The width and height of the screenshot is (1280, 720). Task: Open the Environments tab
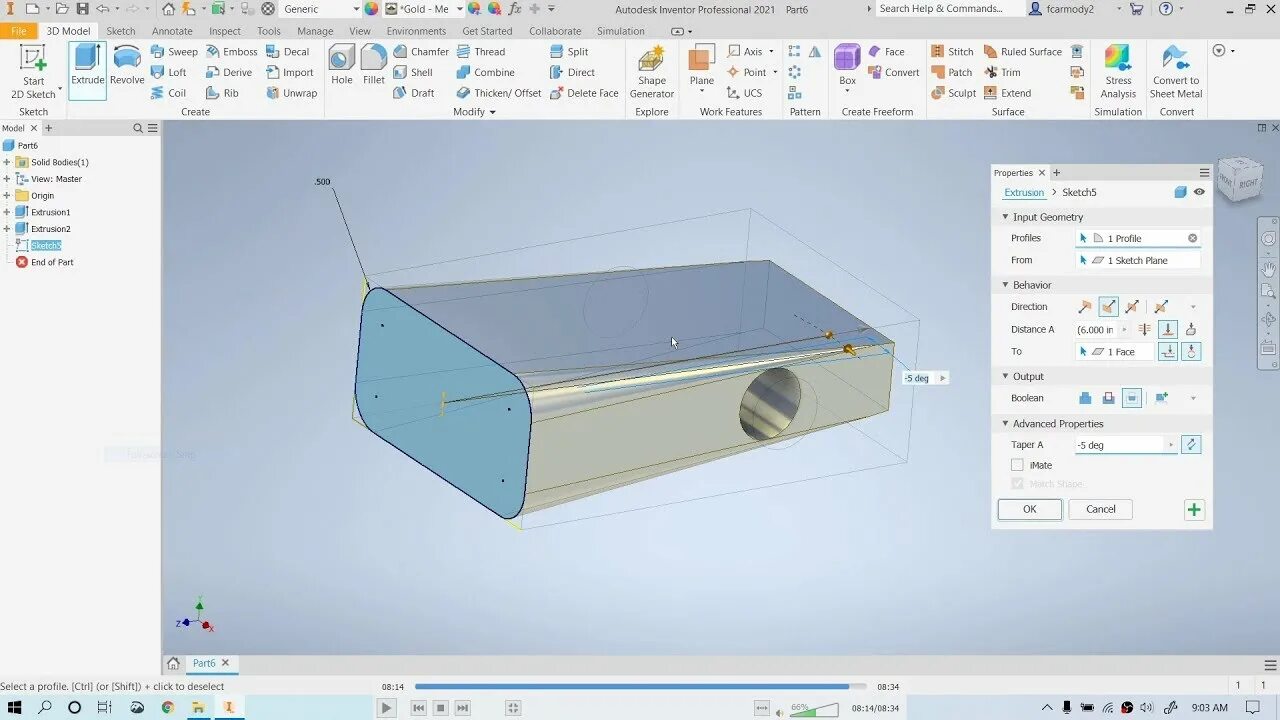(416, 31)
